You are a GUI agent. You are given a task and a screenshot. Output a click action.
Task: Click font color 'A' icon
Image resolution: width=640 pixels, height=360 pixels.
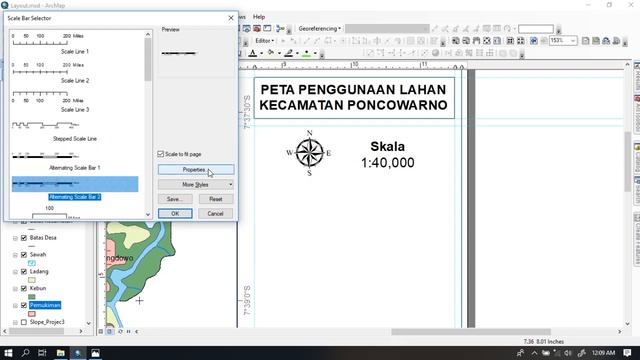(x=253, y=53)
